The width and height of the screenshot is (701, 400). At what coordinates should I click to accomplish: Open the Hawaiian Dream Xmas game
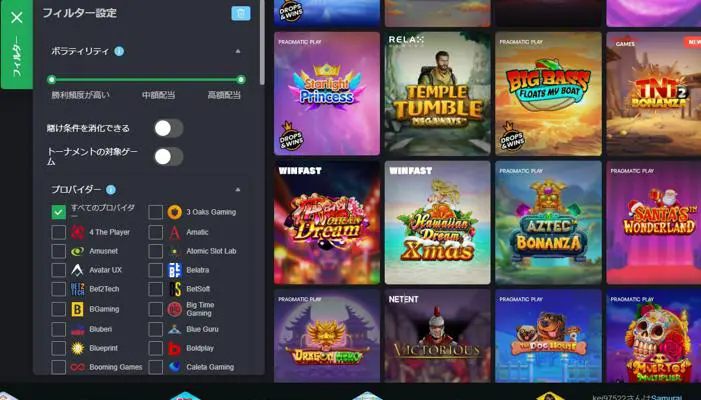[x=438, y=223]
